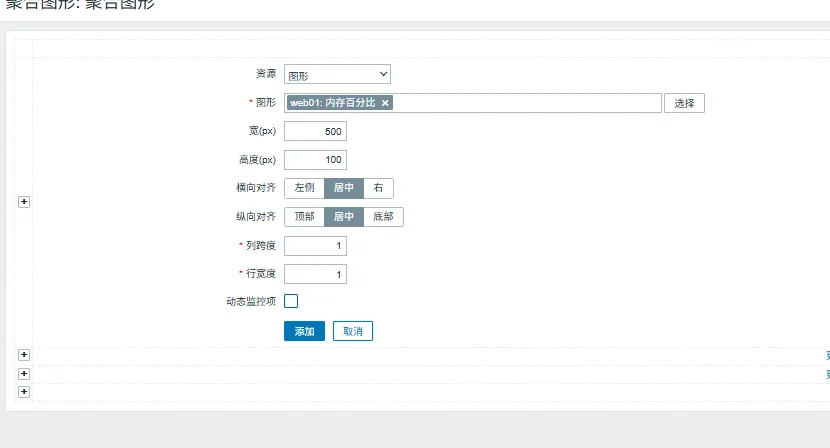Set 纵向对齐 to 顶部
Image resolution: width=830 pixels, height=448 pixels.
click(304, 217)
